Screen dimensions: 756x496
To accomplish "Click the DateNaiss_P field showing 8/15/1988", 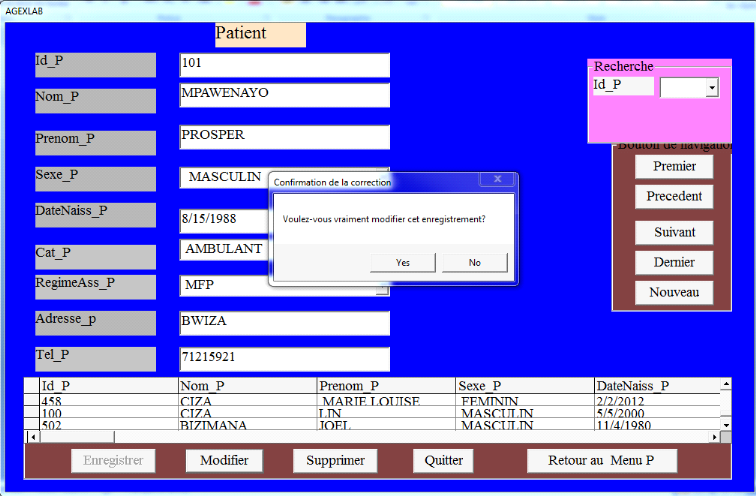I will (224, 221).
